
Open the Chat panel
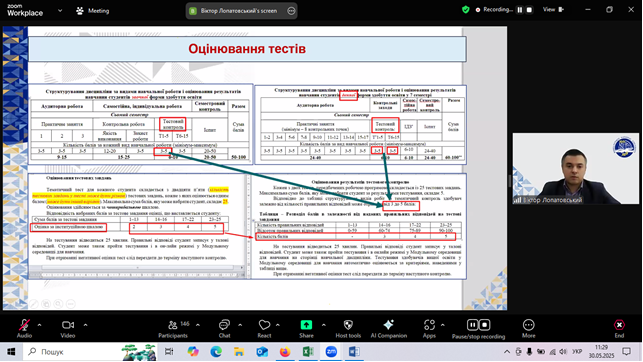(x=224, y=325)
